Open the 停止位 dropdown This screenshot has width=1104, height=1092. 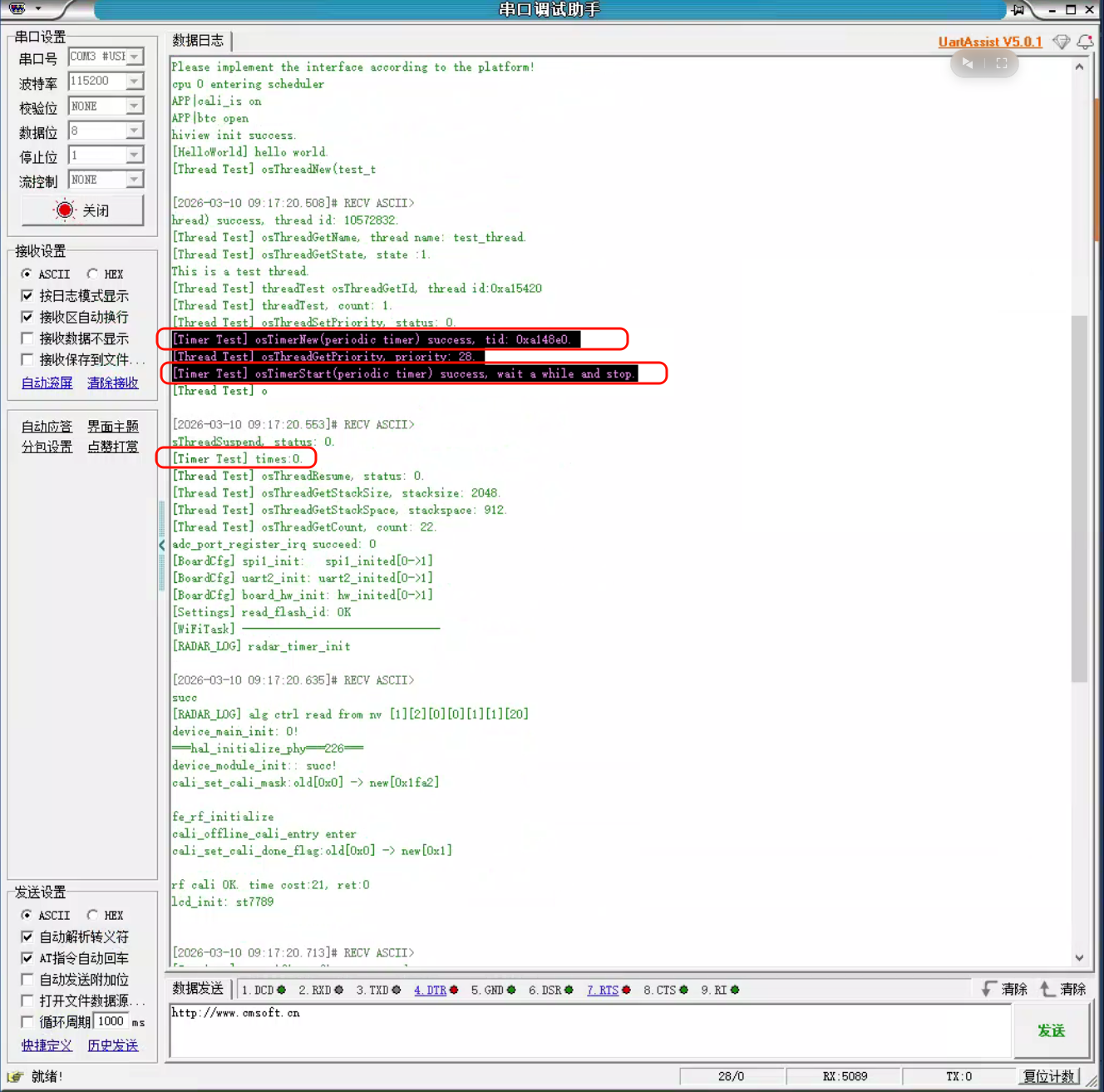(x=135, y=155)
